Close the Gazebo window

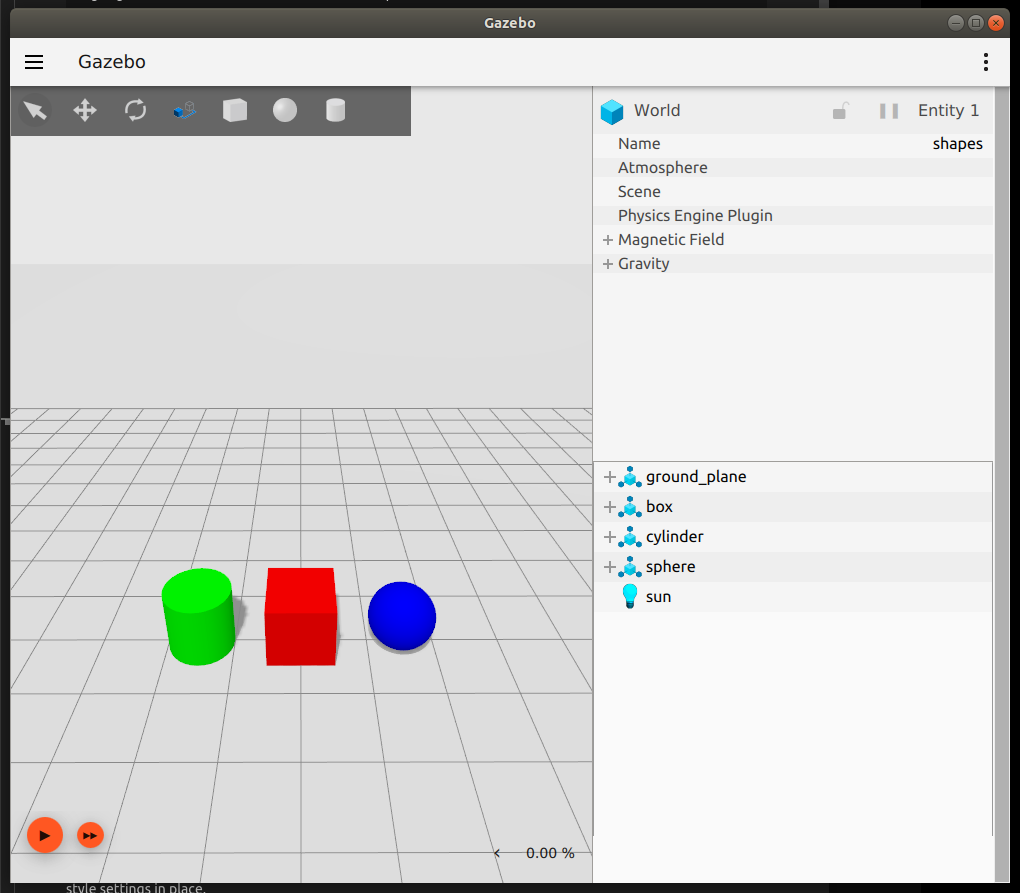[996, 23]
